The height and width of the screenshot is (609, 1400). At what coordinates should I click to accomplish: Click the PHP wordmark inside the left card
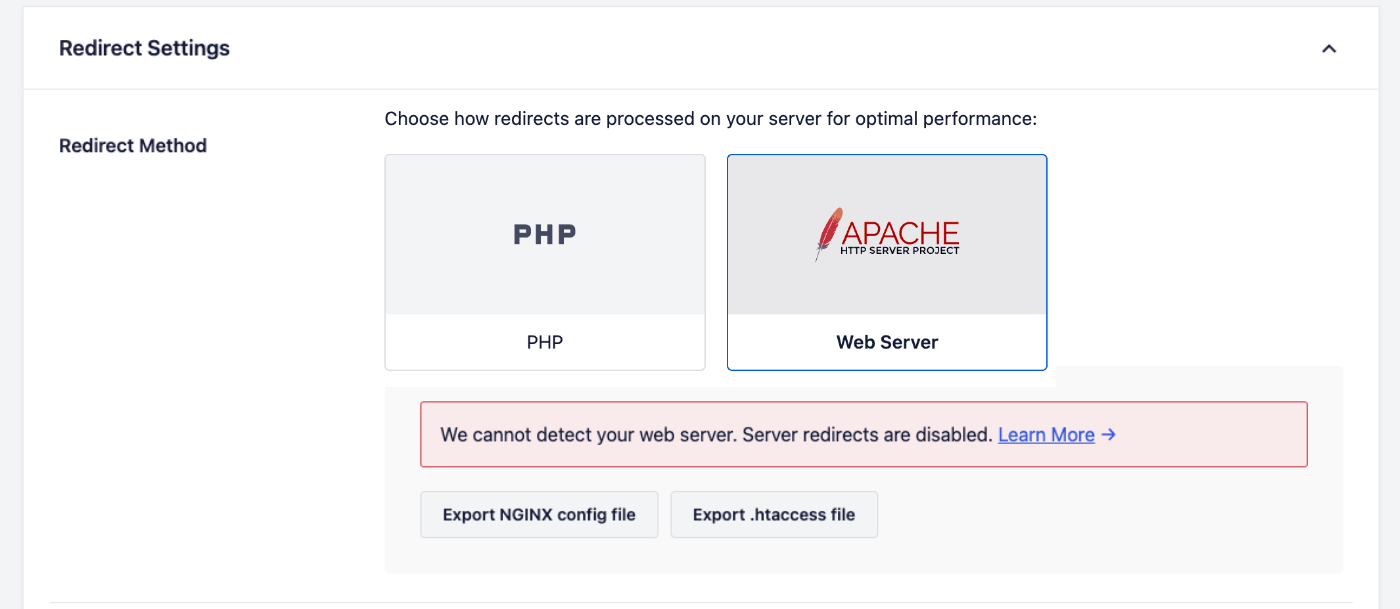tap(544, 233)
